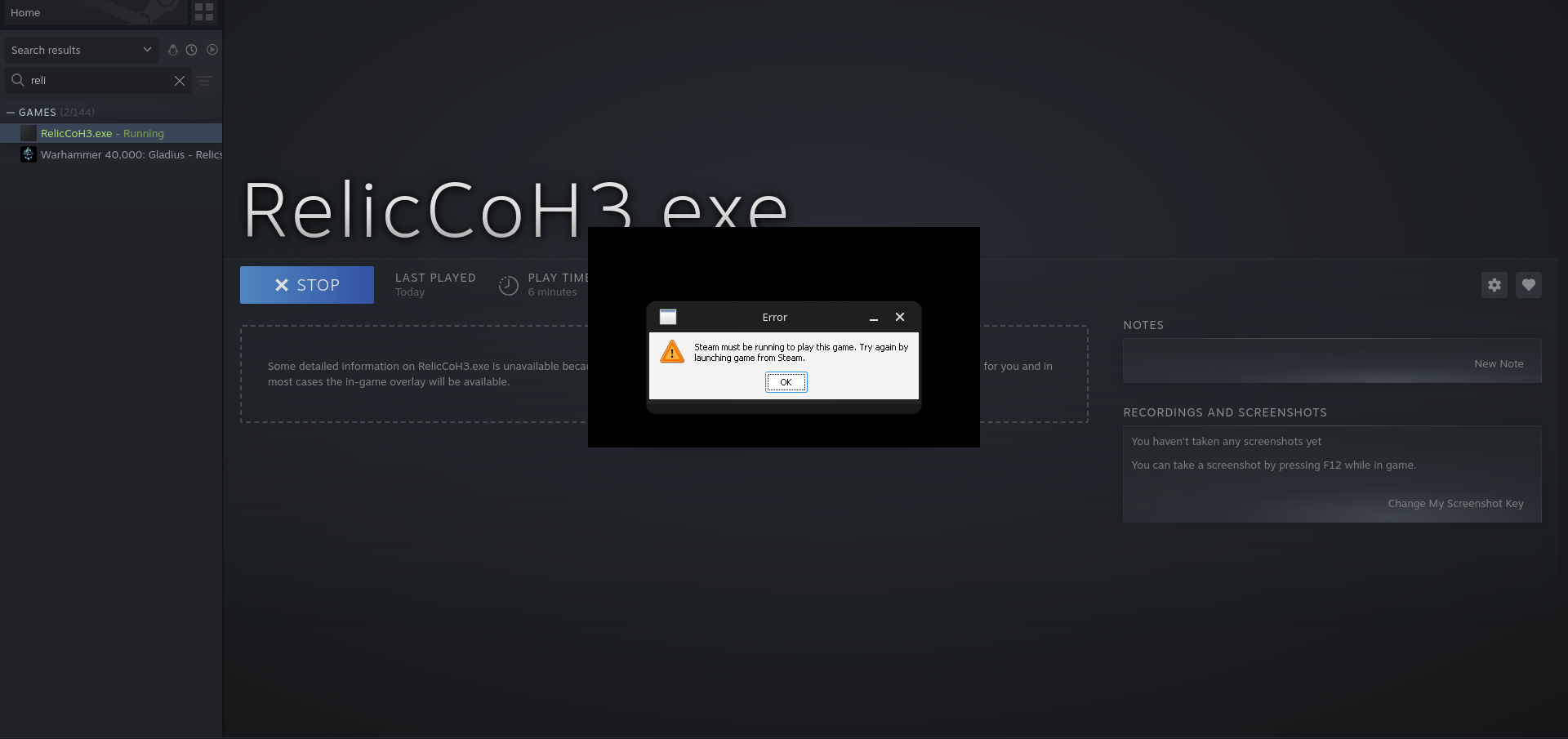Screen dimensions: 1568x739
Task: Click the Last Played 'Today' text
Action: (410, 292)
